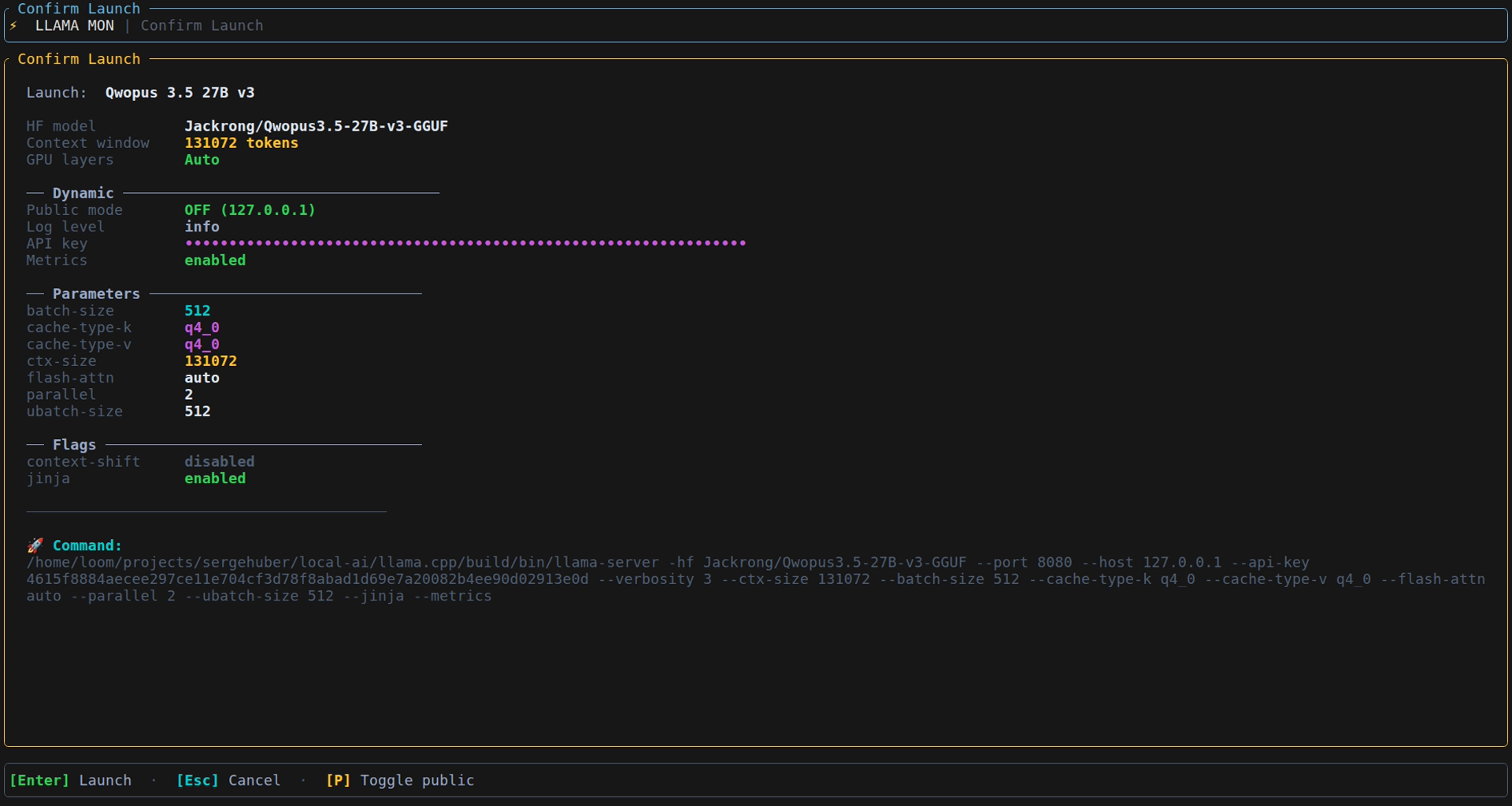Viewport: 1512px width, 806px height.
Task: Change the GPU layers Auto setting
Action: tap(202, 160)
